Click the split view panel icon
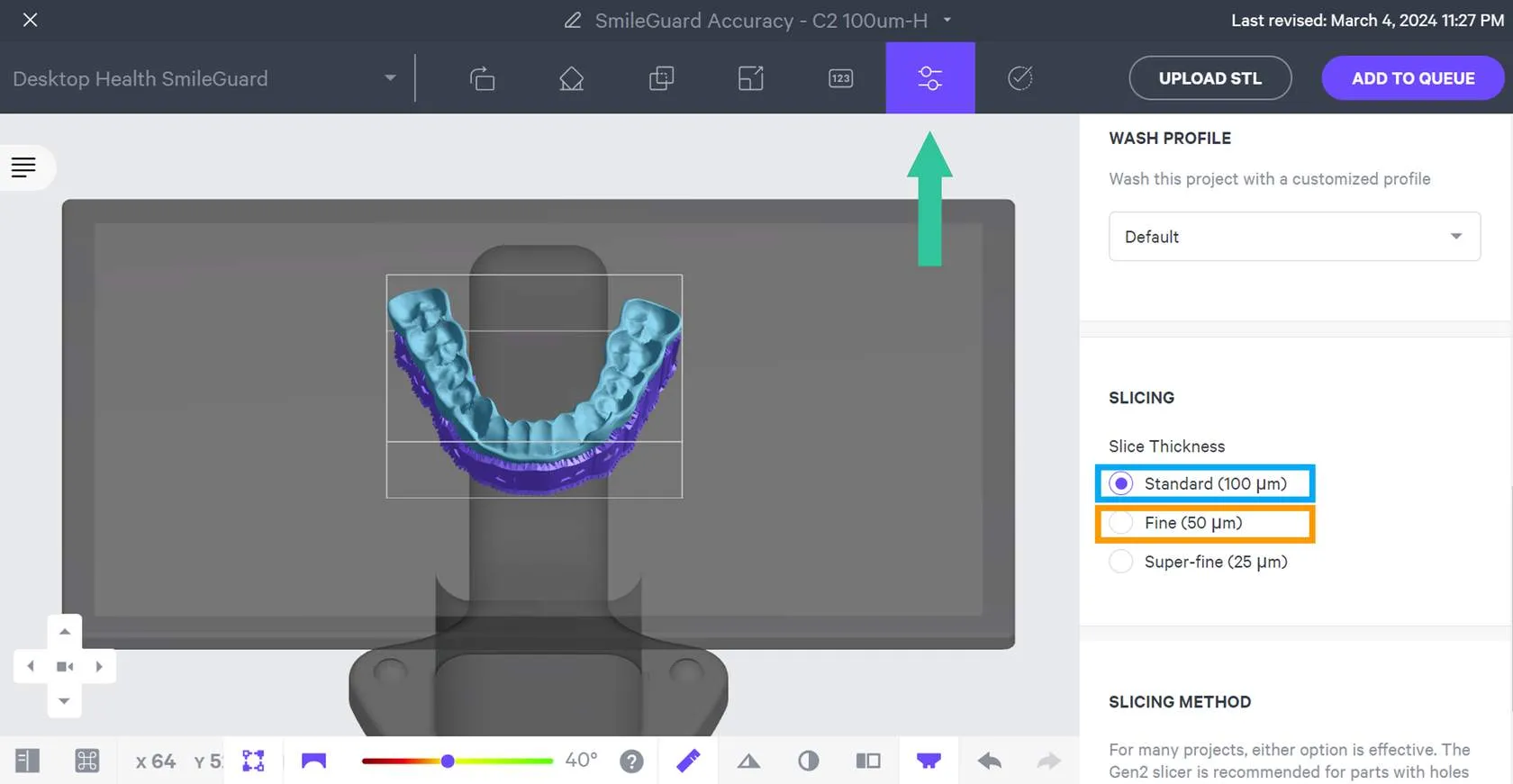1513x784 pixels. [x=868, y=761]
